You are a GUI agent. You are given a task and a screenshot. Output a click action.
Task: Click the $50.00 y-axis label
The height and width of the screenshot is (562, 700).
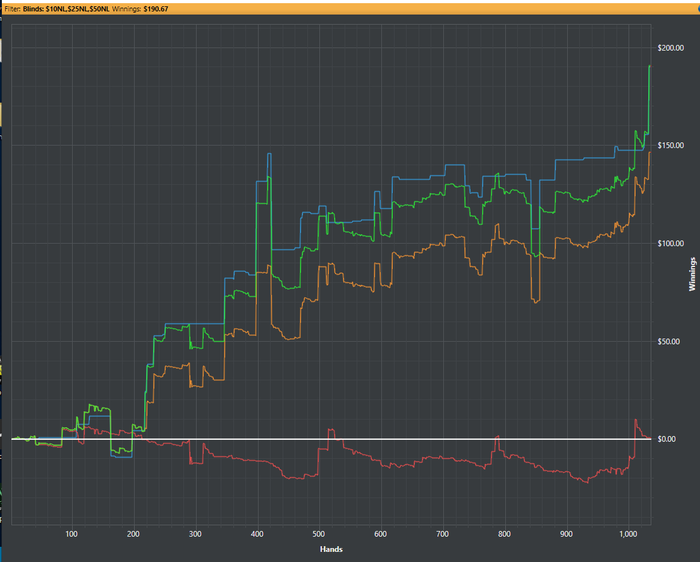coord(669,341)
